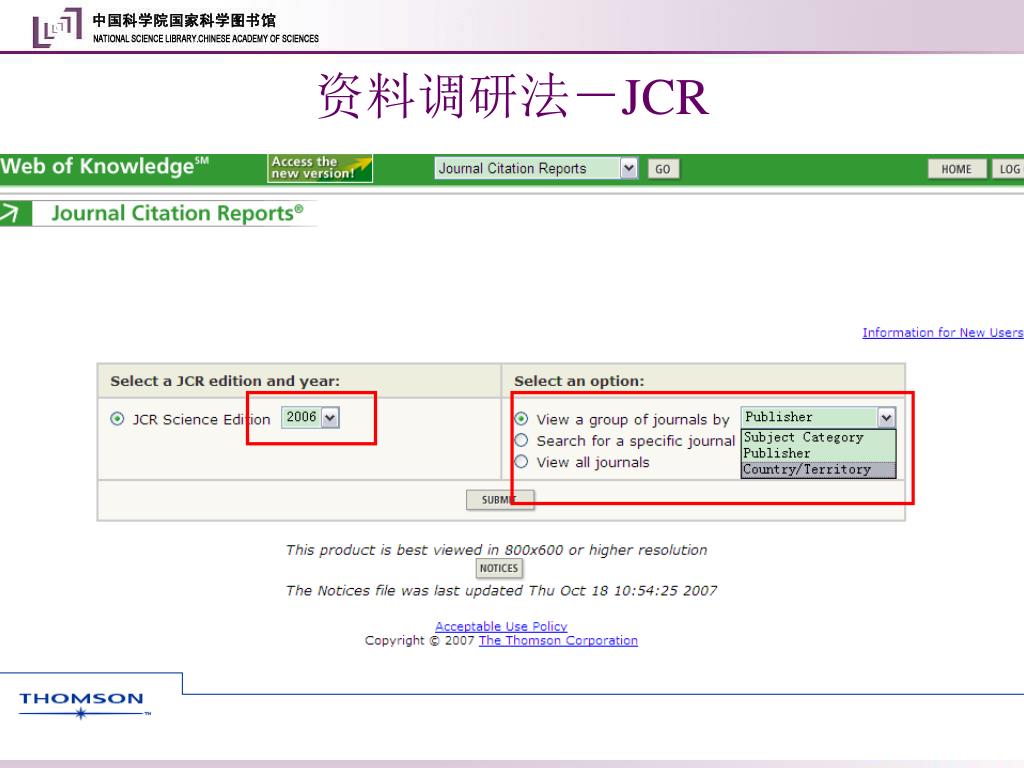Click the HOME button
Viewport: 1024px width, 768px height.
[956, 169]
